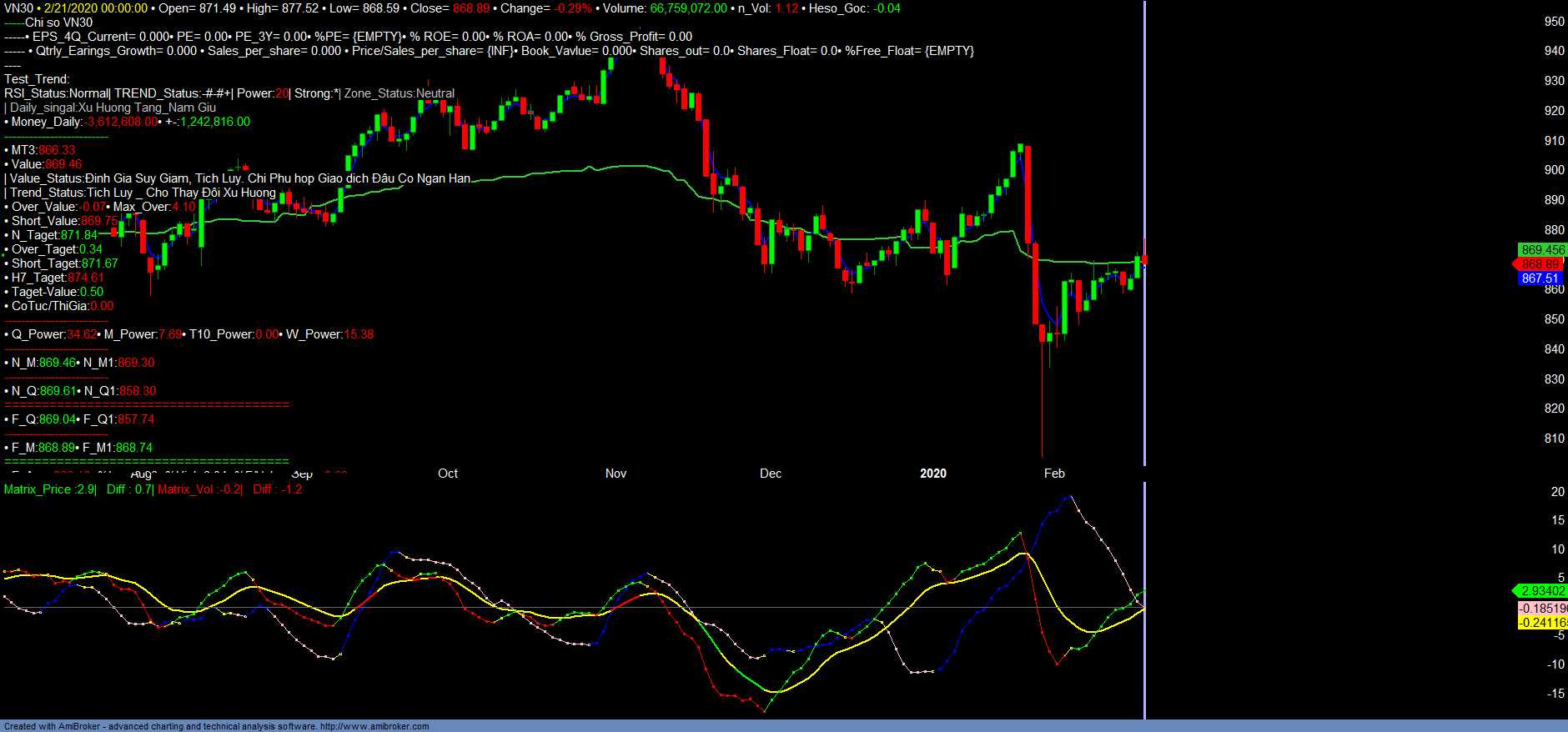
Task: Select the red Matrix_Vol readout text
Action: point(199,489)
